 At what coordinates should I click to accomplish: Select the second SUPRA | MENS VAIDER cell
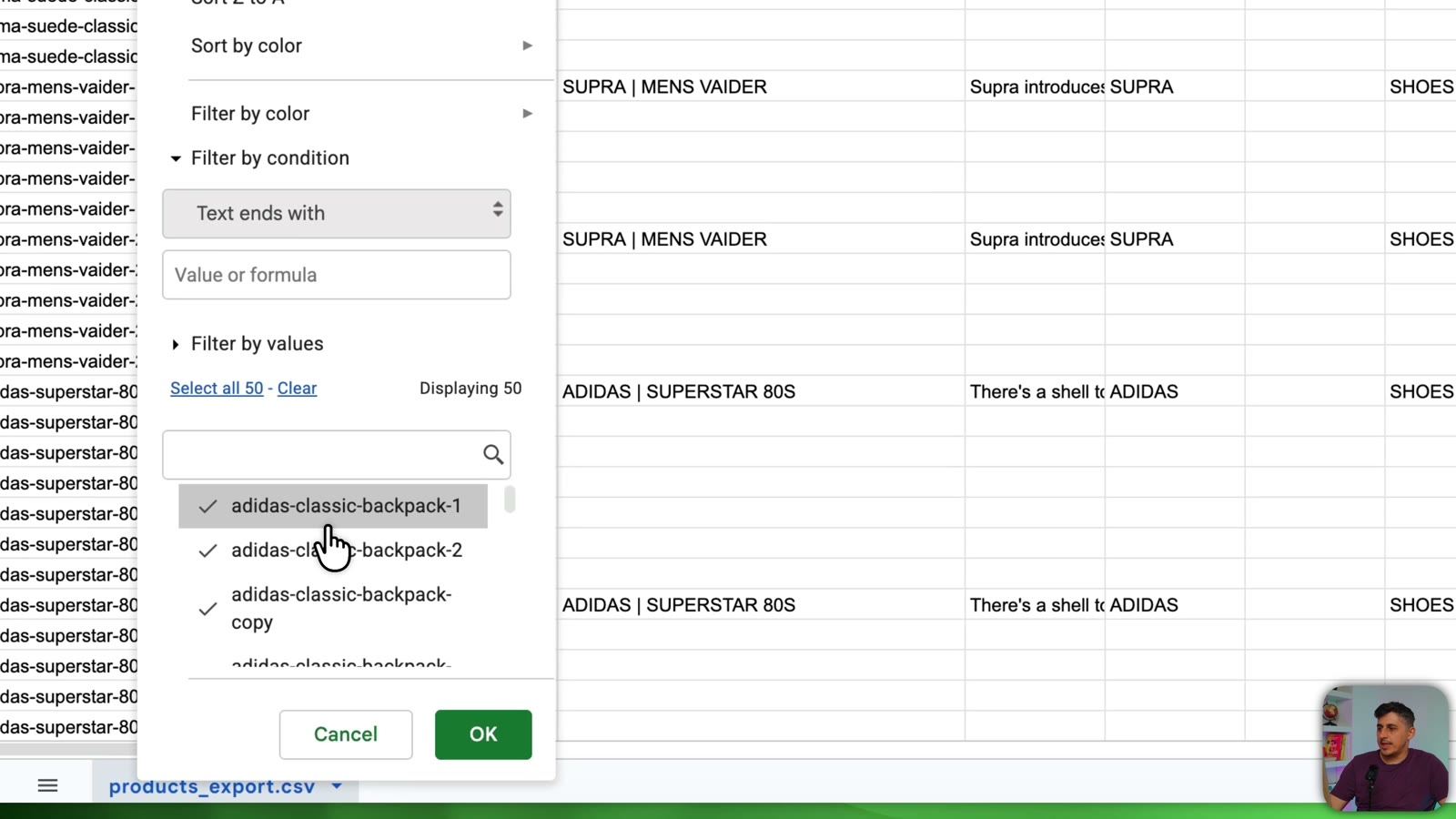(x=762, y=239)
